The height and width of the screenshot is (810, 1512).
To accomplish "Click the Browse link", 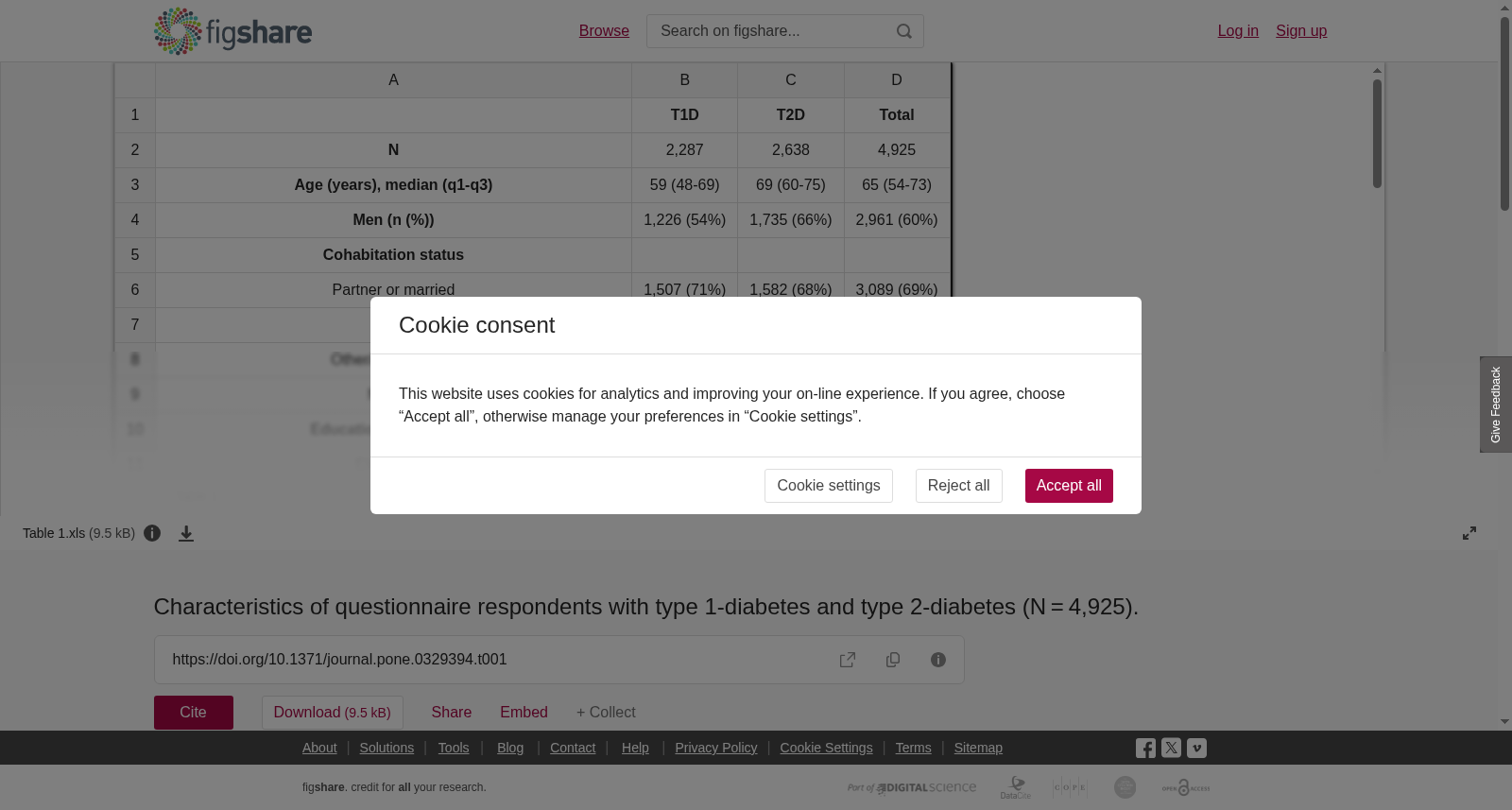I will coord(604,31).
